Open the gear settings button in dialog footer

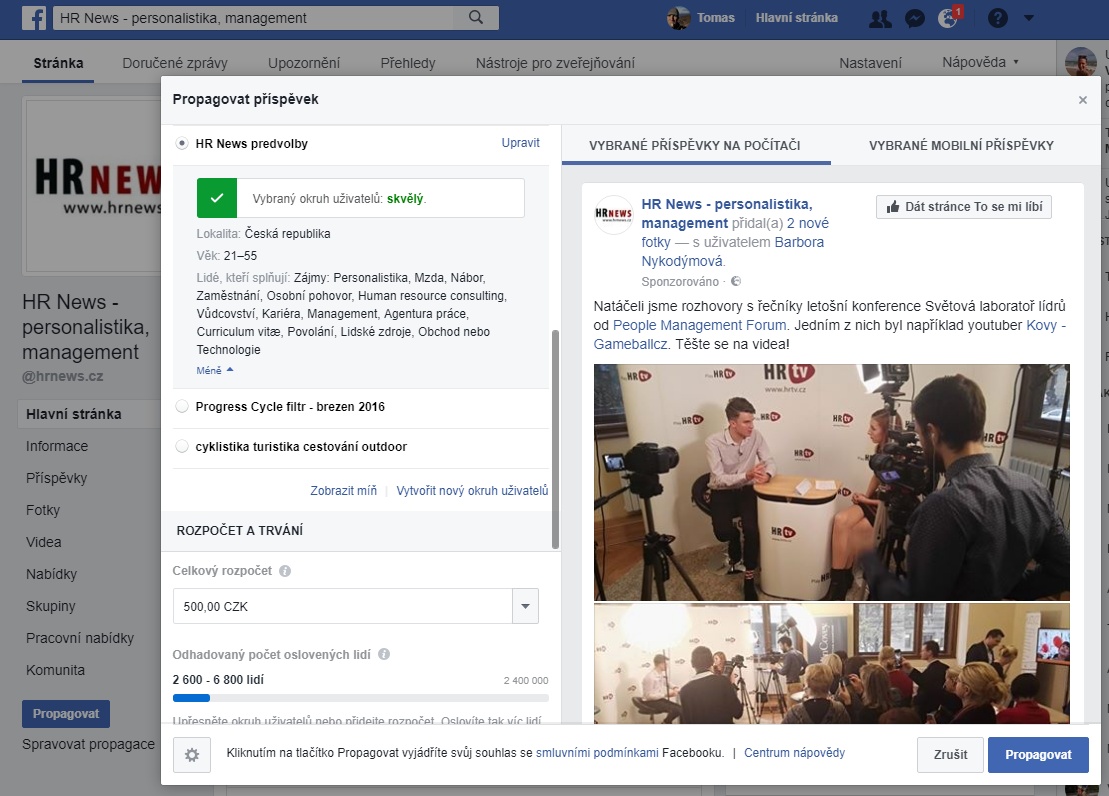tap(192, 755)
